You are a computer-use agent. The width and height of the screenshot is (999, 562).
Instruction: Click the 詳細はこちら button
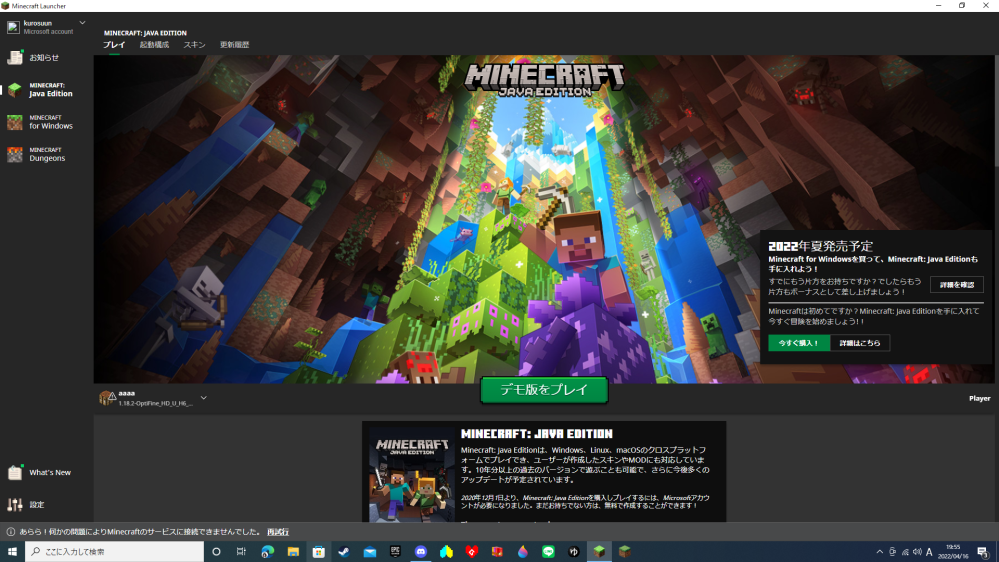pyautogui.click(x=859, y=343)
